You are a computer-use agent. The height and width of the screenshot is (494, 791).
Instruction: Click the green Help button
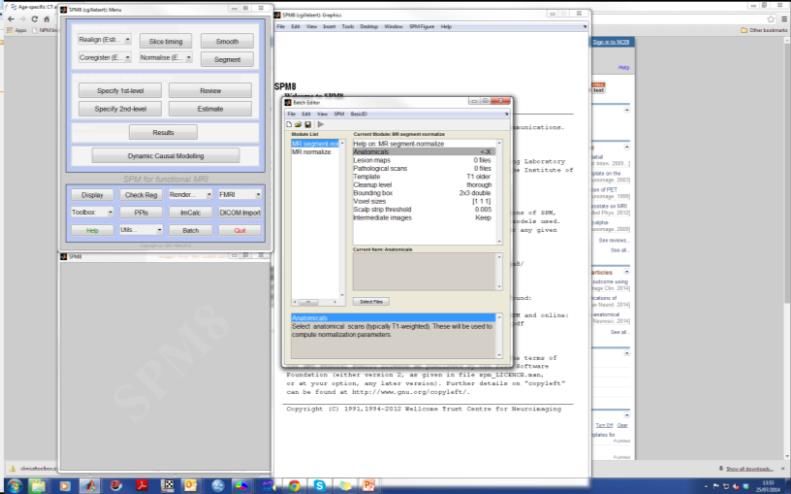pyautogui.click(x=92, y=230)
